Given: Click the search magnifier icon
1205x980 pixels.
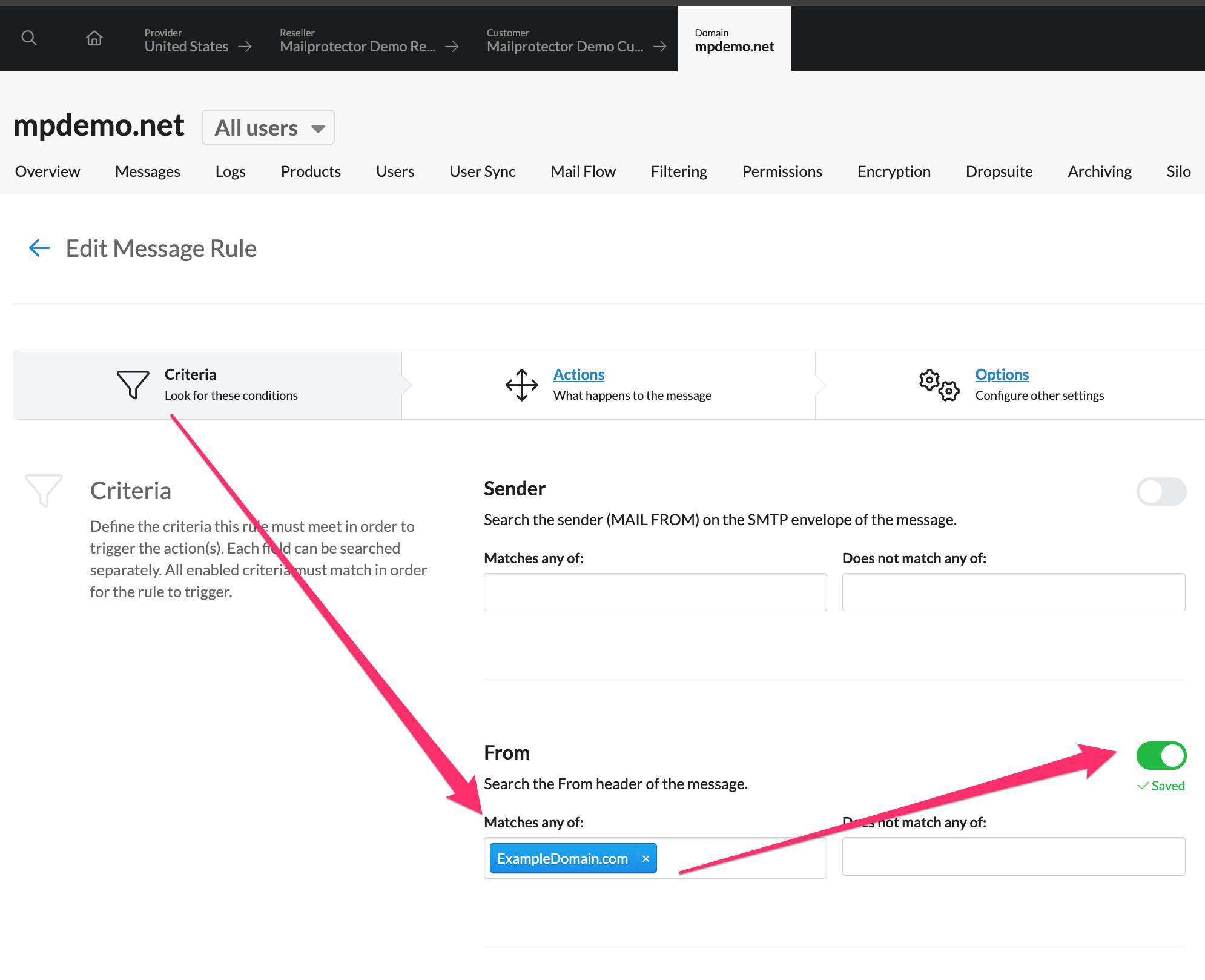Looking at the screenshot, I should click(28, 38).
